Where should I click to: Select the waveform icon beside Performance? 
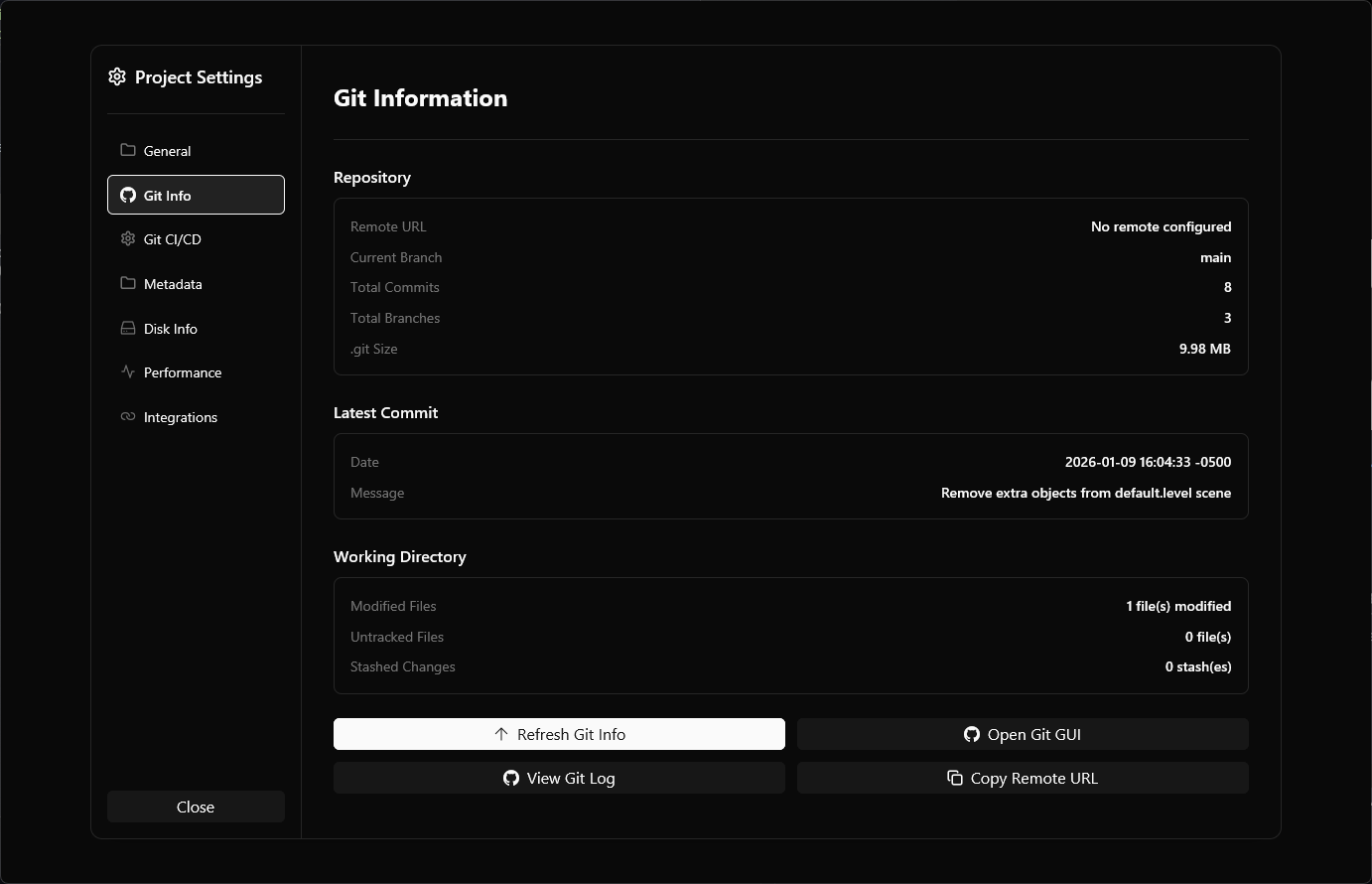click(128, 371)
